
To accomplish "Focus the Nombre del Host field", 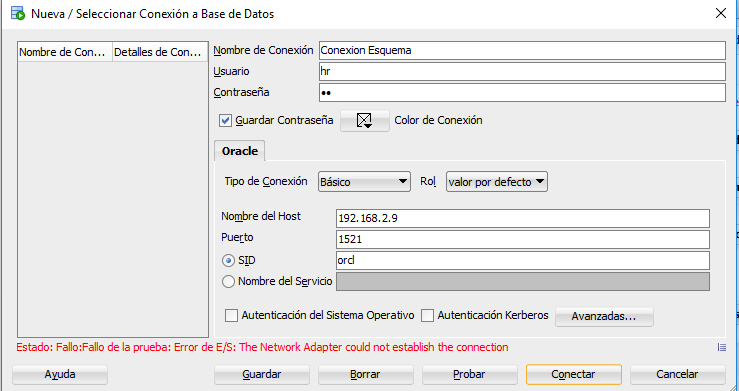I will point(523,219).
